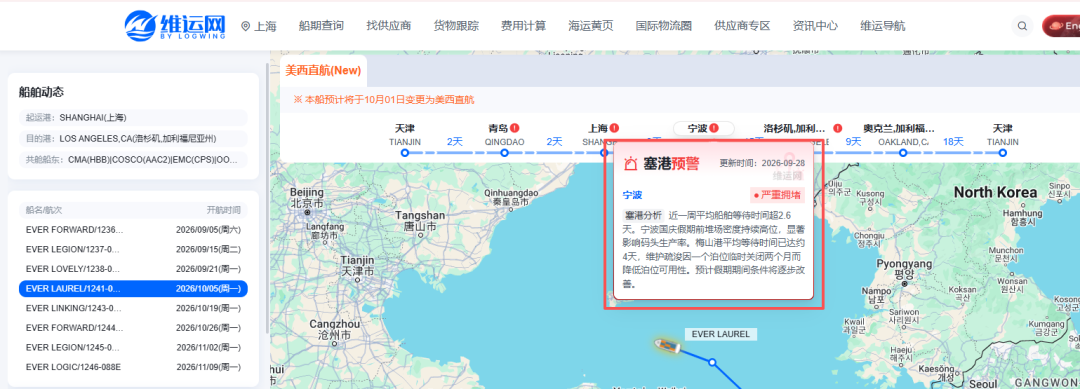Select the 美西直航(New) tab

324,70
